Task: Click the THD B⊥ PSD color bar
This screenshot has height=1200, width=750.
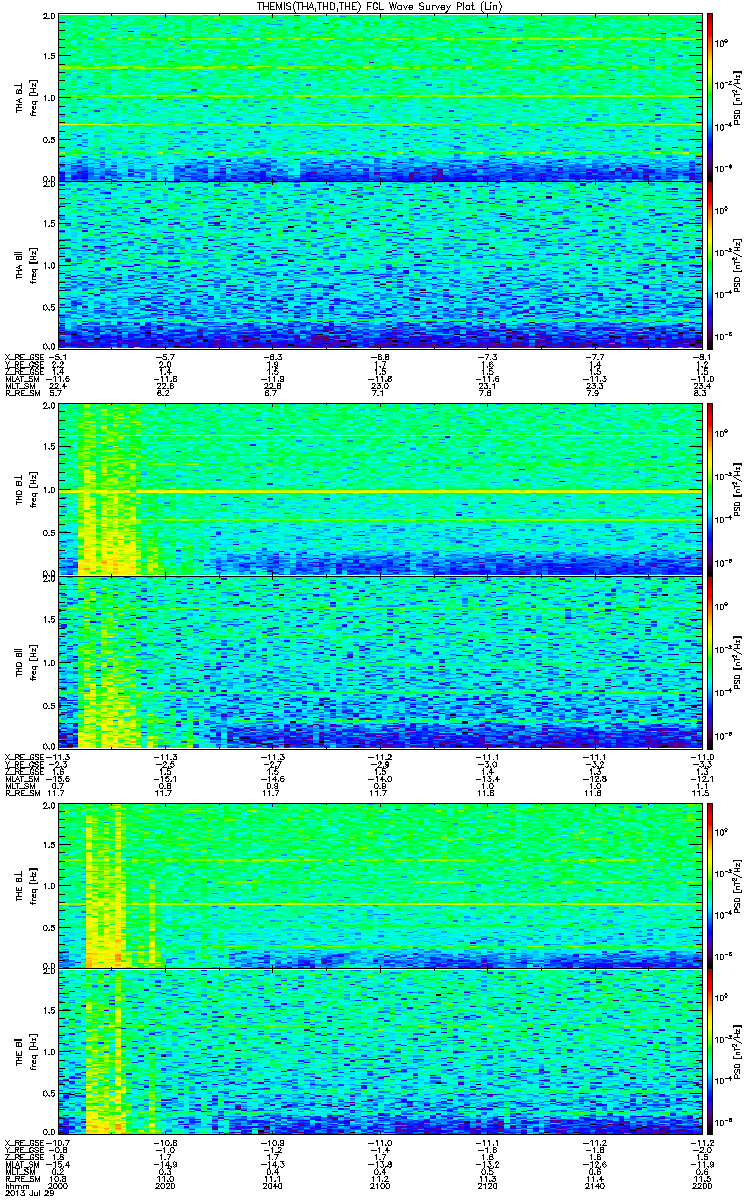Action: point(709,489)
